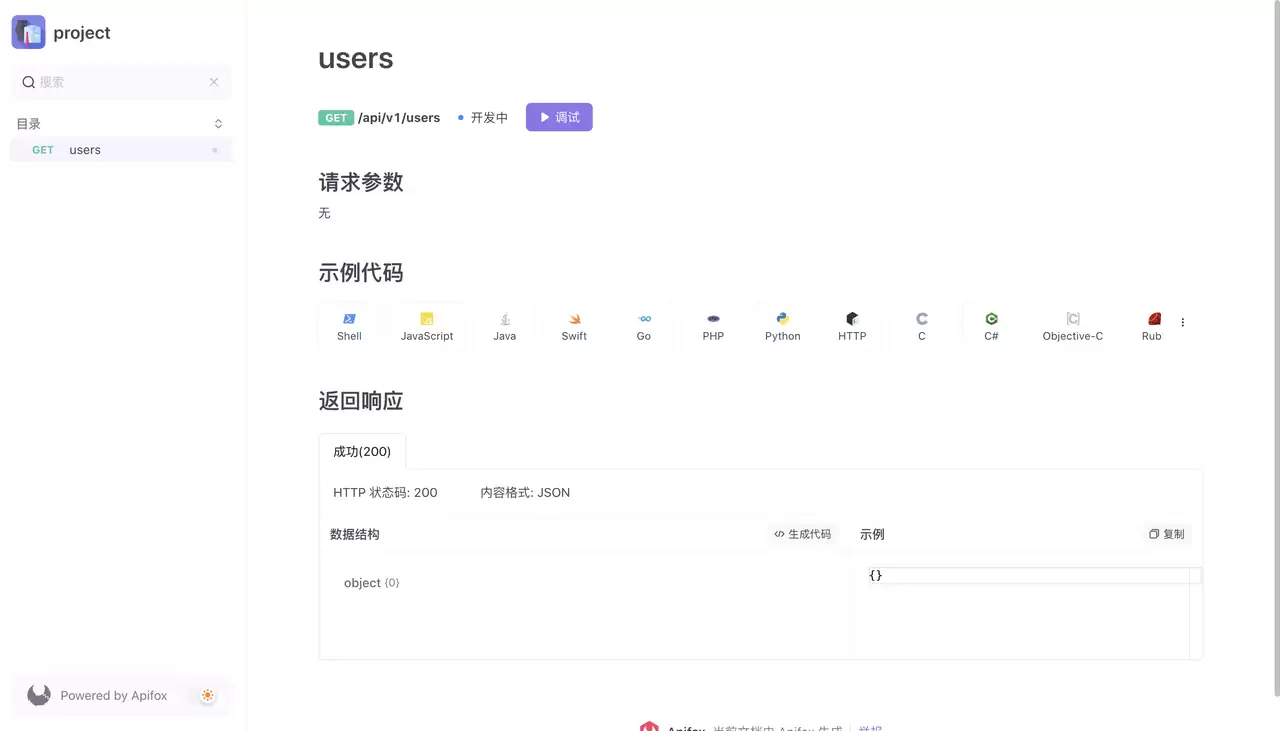Focus the 搜索 search input
The height and width of the screenshot is (731, 1280).
point(121,82)
